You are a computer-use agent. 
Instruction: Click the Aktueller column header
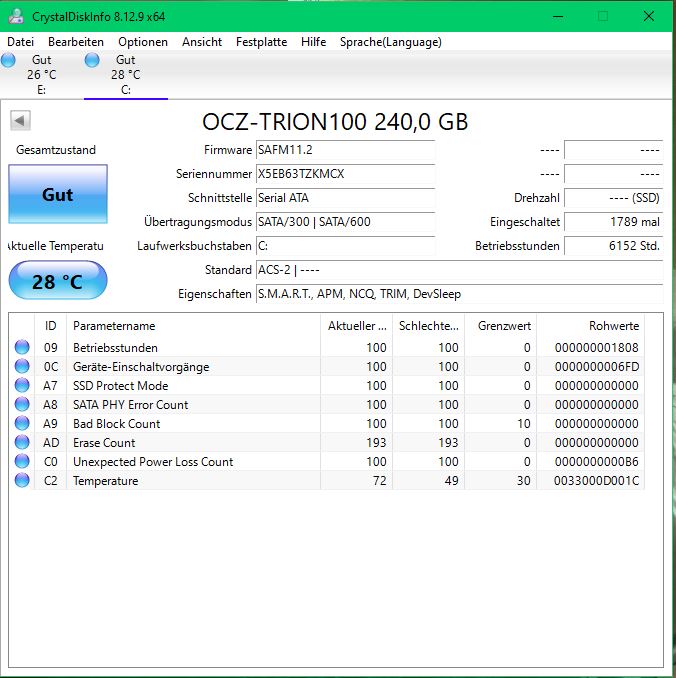coord(356,326)
